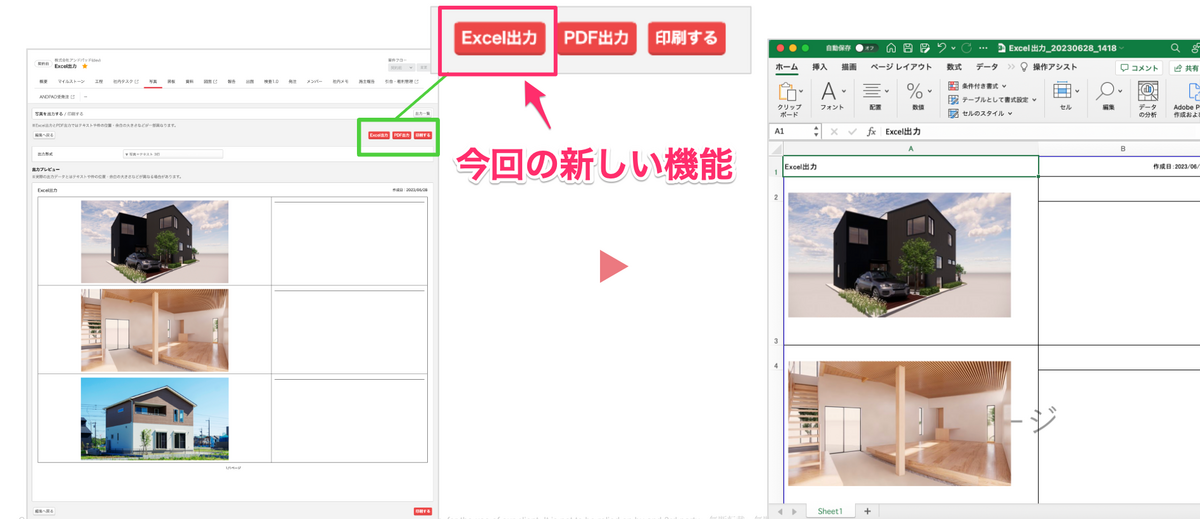Viewport: 1200px width, 519px height.
Task: Add a new sheet with the plus button
Action: tap(867, 511)
